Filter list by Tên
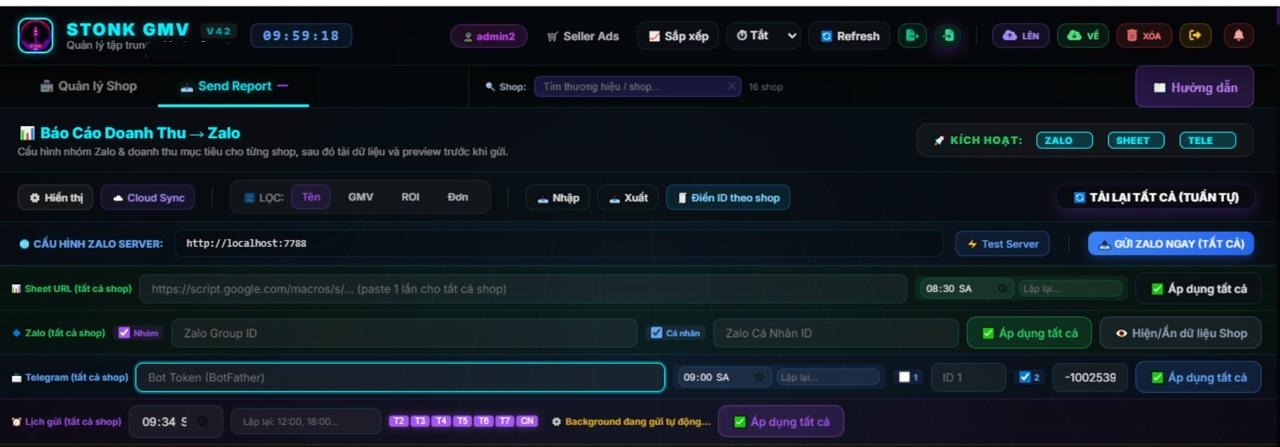Image resolution: width=1280 pixels, height=447 pixels. pyautogui.click(x=311, y=197)
